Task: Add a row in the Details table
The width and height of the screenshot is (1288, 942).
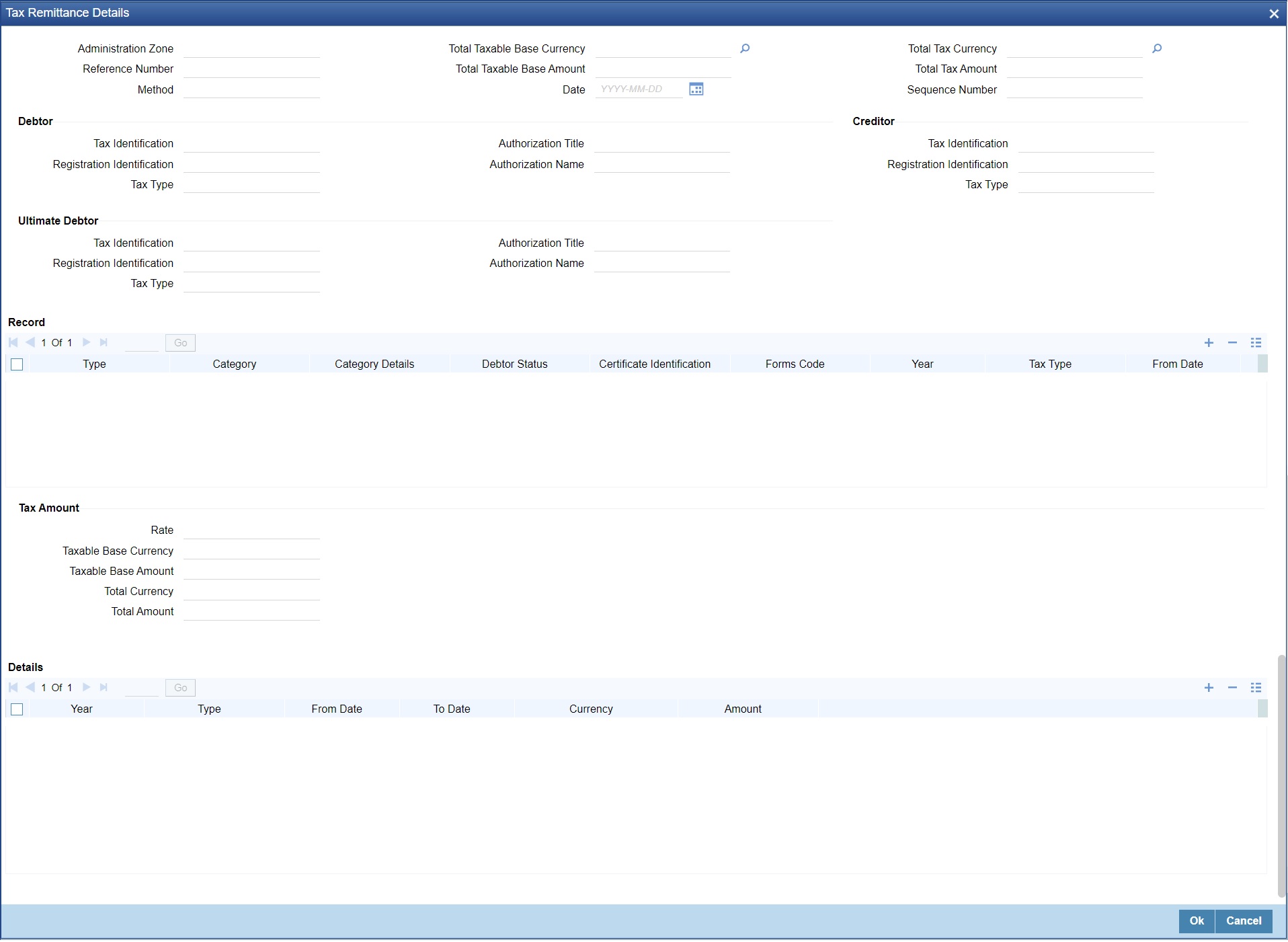Action: click(1209, 688)
